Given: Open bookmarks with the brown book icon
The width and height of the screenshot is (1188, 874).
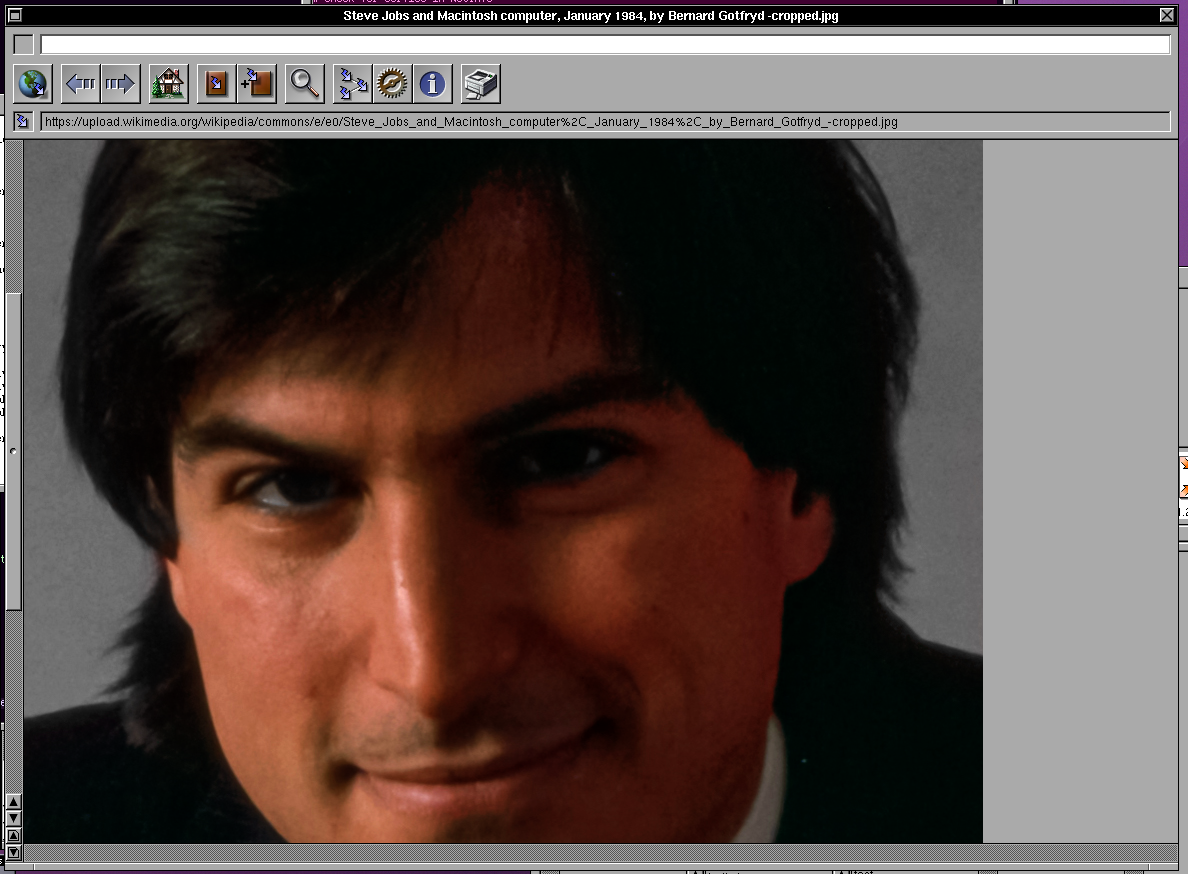Looking at the screenshot, I should point(216,84).
